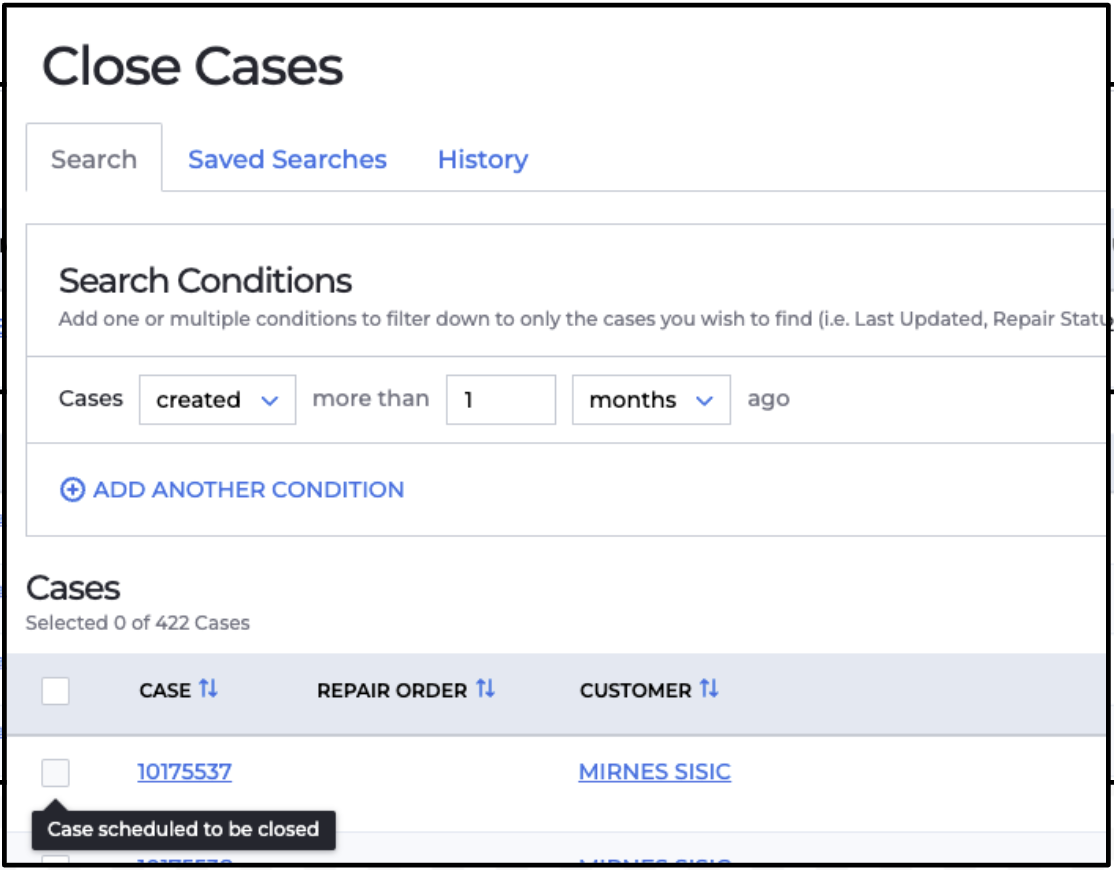Sort by the Repair Order column arrows
This screenshot has height=870, width=1114.
point(485,688)
